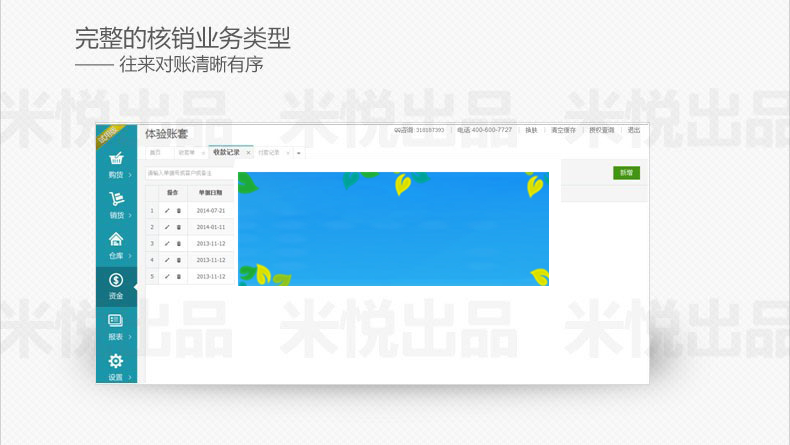This screenshot has width=790, height=445.
Task: Switch to the 付款记录 tab
Action: click(268, 153)
